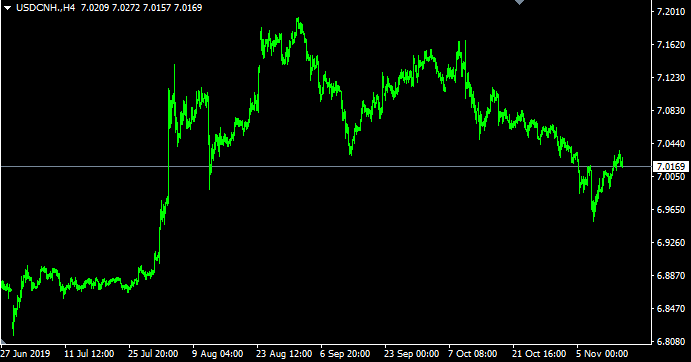Click the current price label 7.0169

click(x=670, y=167)
